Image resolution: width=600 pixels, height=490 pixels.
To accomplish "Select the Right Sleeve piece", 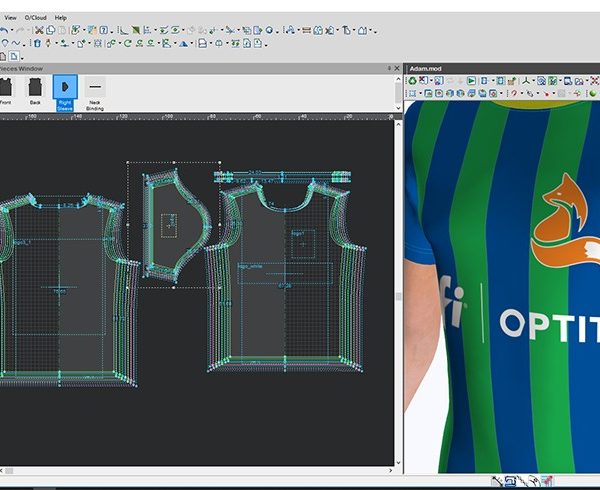I will (64, 90).
